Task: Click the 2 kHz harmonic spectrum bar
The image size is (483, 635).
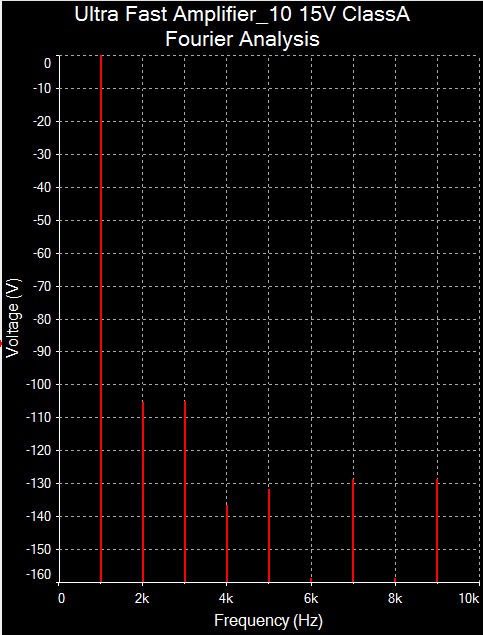Action: point(143,492)
